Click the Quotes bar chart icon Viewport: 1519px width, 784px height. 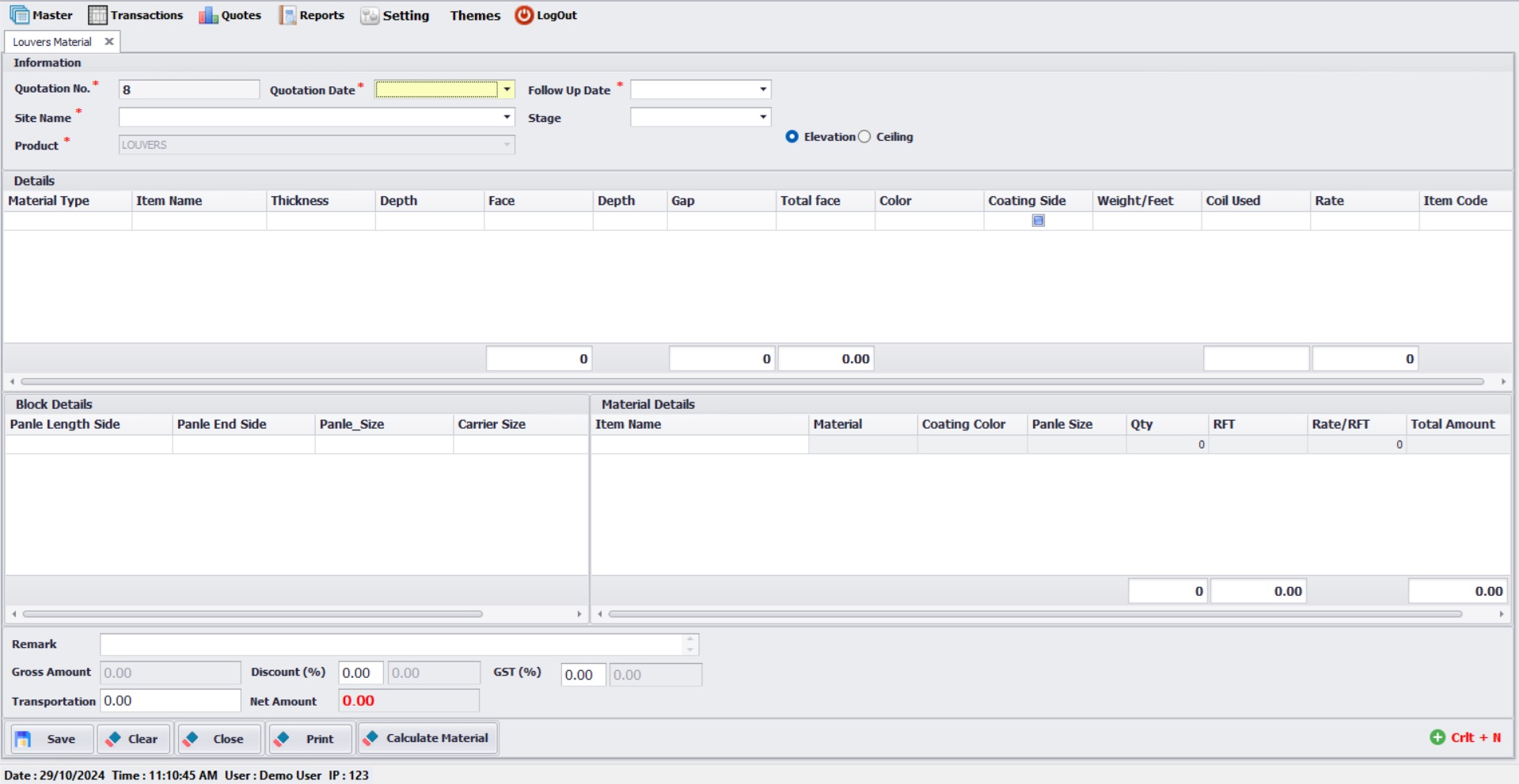[x=208, y=15]
